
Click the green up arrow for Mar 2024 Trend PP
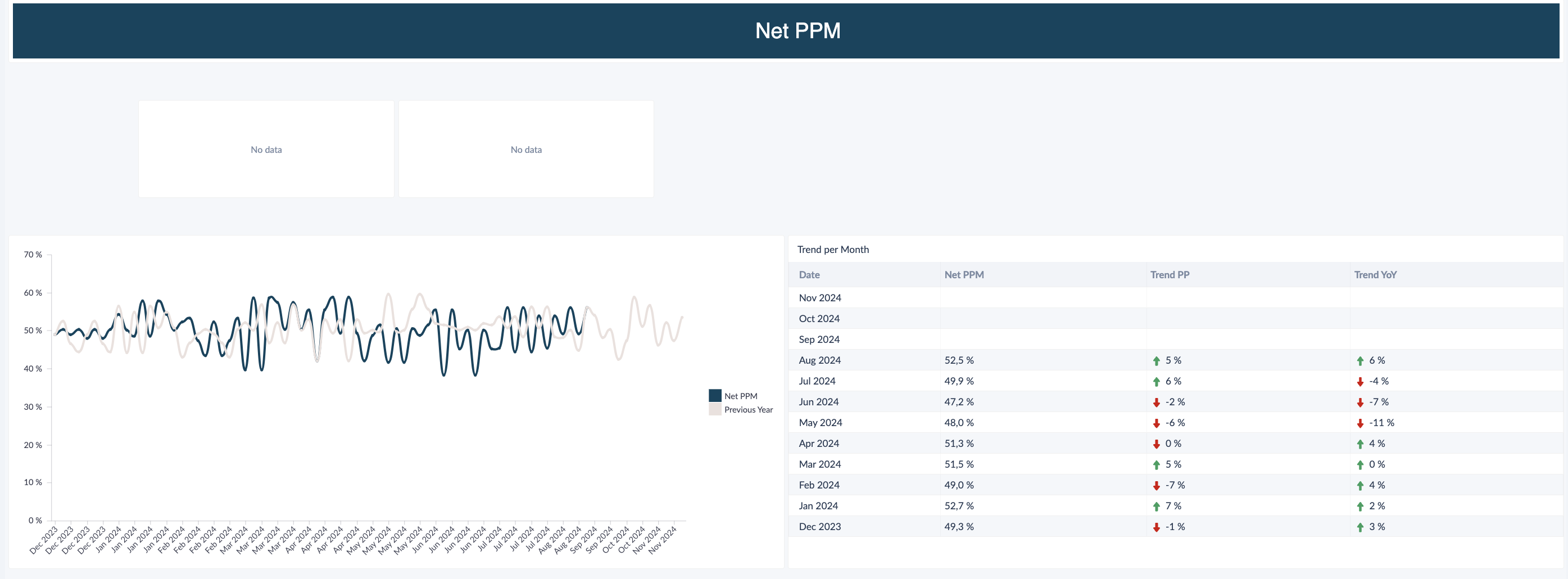click(1157, 465)
